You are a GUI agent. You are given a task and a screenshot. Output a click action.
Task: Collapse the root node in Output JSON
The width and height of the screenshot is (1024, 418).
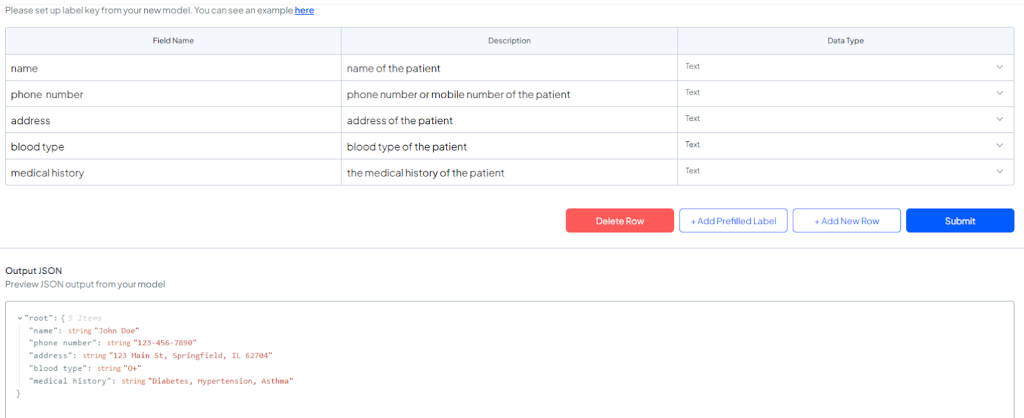pyautogui.click(x=20, y=318)
